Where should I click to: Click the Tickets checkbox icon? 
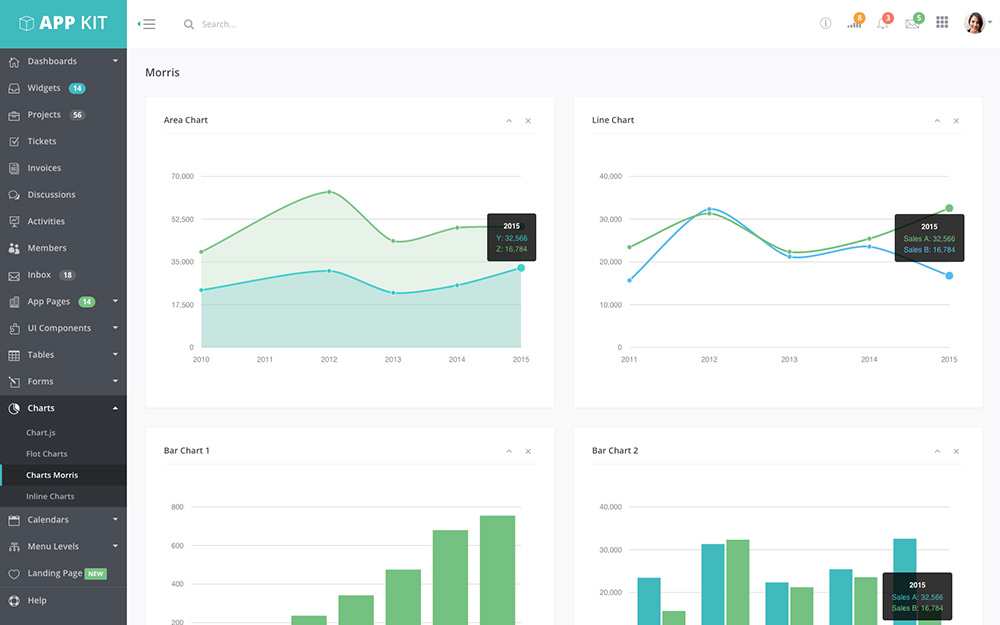tap(14, 142)
